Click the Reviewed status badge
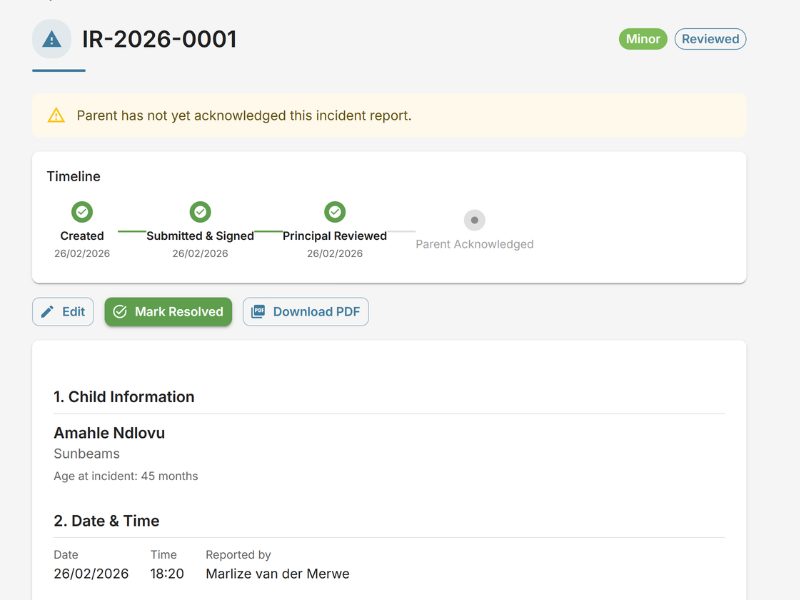Viewport: 800px width, 600px height. [710, 39]
